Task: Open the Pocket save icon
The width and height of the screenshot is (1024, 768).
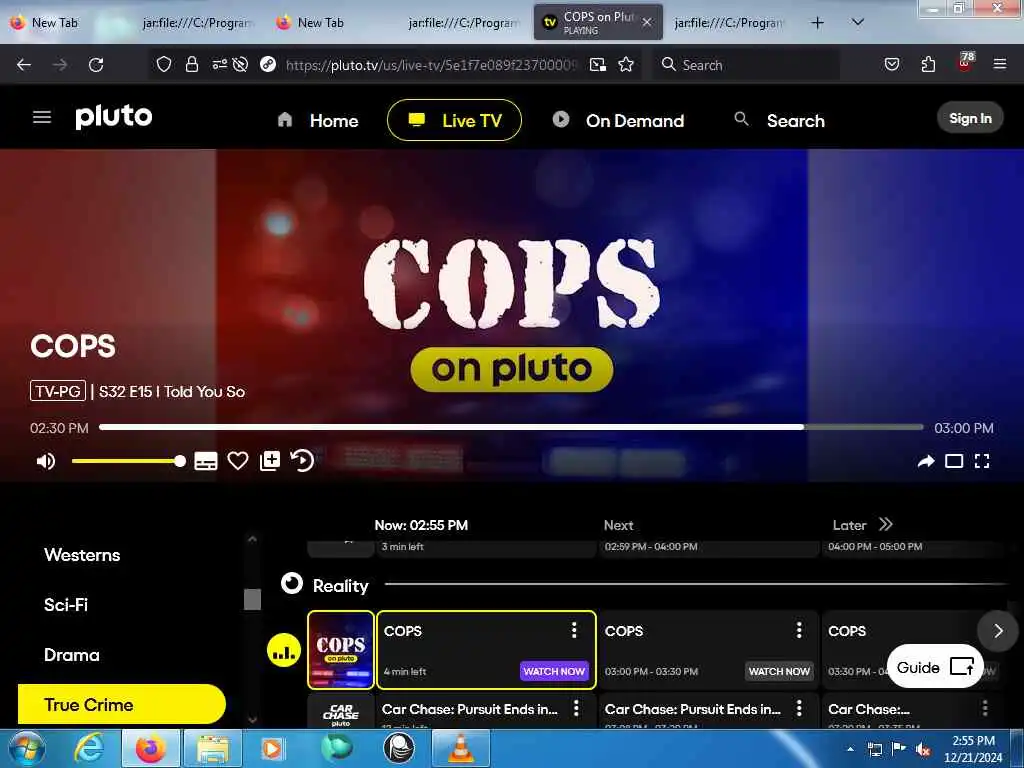Action: point(892,64)
